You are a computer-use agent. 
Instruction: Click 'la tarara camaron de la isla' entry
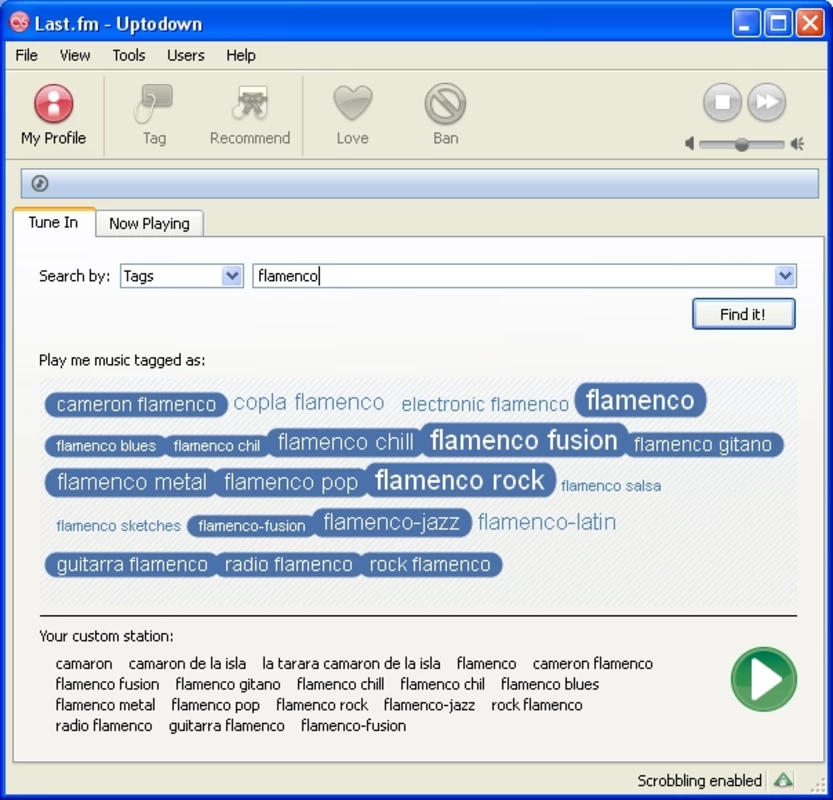tap(351, 663)
